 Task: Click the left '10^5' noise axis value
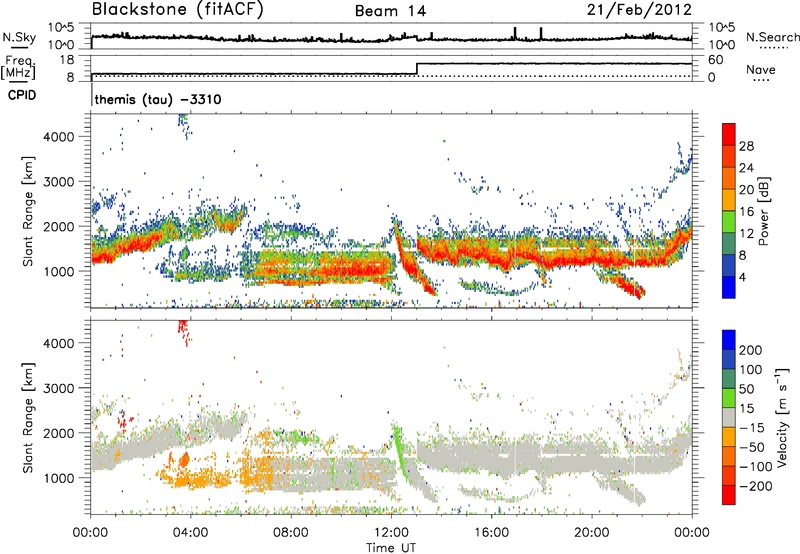(x=61, y=27)
